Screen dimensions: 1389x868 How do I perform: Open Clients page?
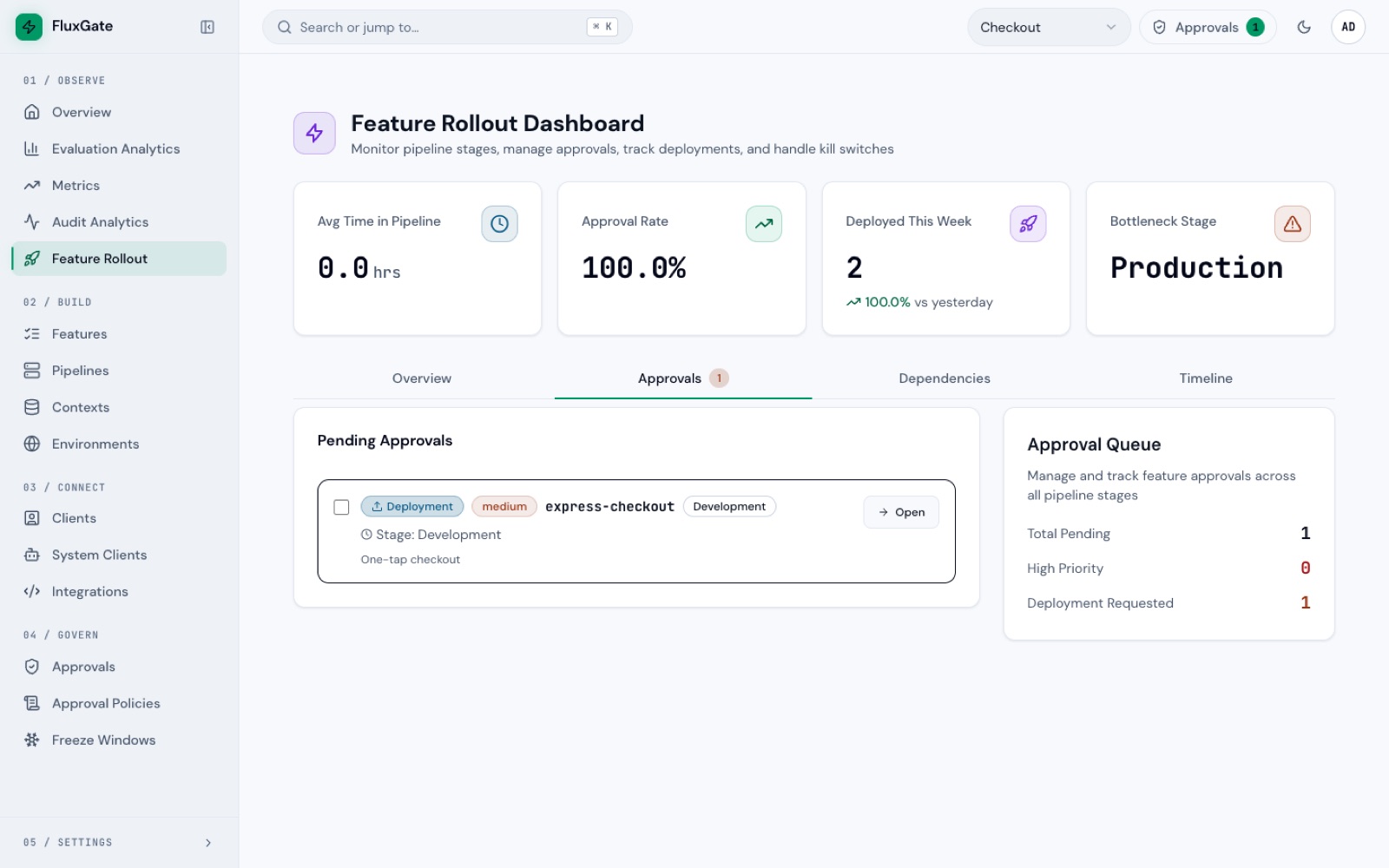coord(119,518)
